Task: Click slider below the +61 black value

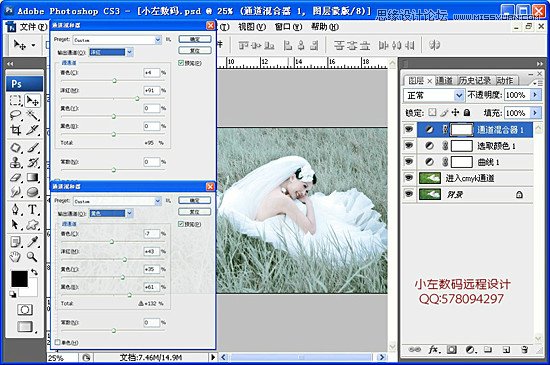Action: tap(129, 295)
